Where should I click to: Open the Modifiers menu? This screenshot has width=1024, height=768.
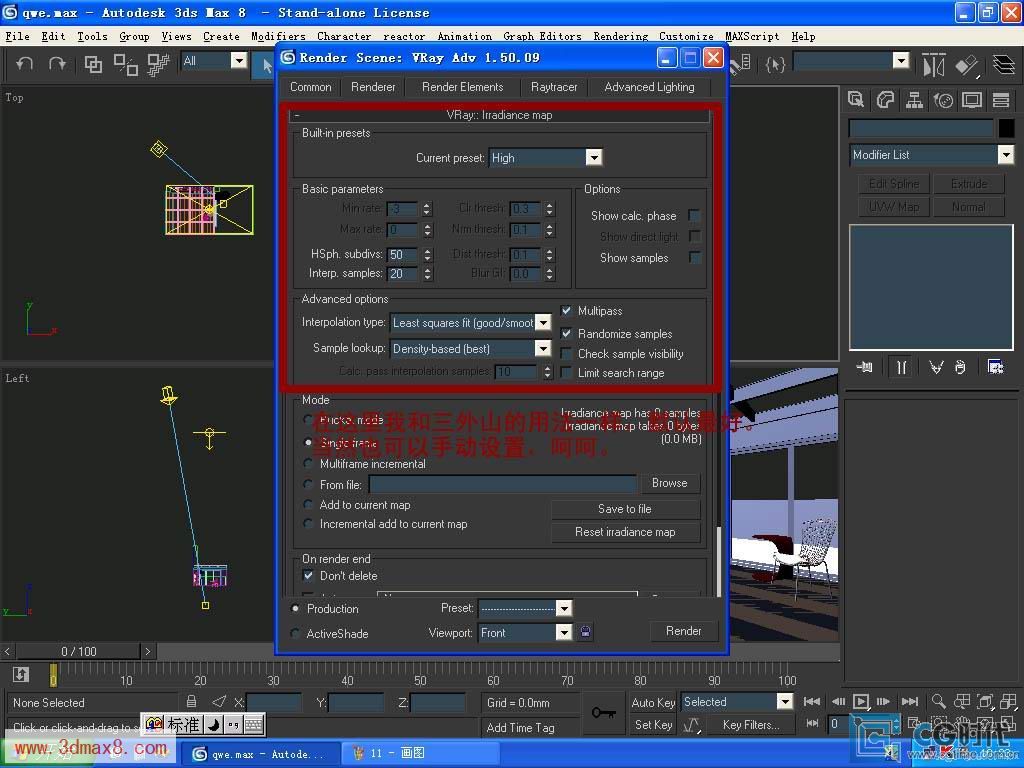278,37
